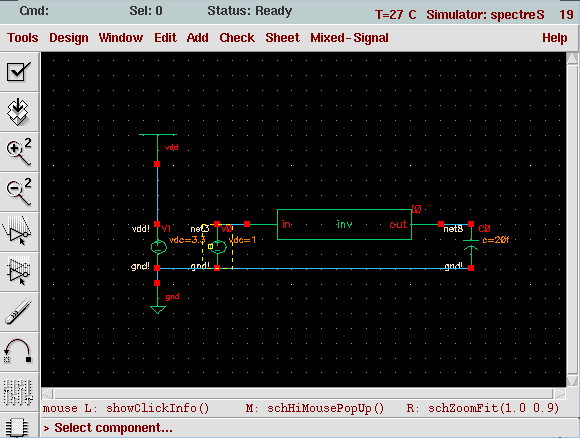
Task: Select the Stretch tool icon
Action: click(19, 232)
